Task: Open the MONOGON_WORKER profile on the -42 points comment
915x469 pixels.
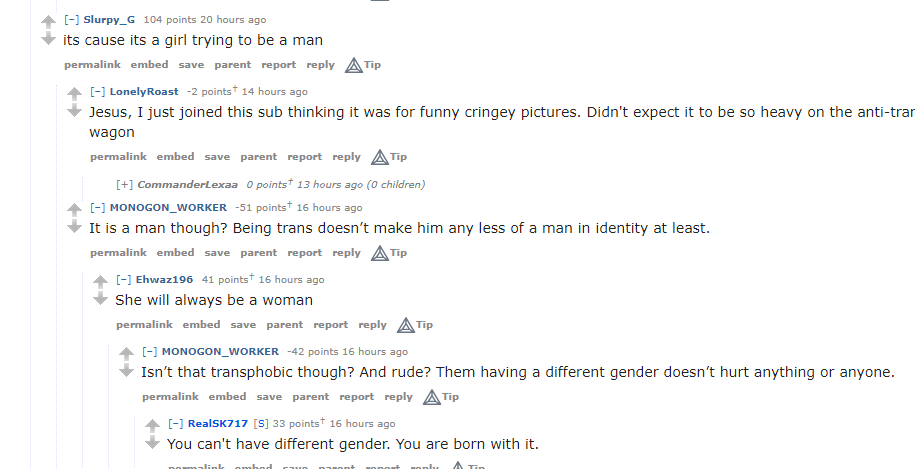Action: point(220,351)
